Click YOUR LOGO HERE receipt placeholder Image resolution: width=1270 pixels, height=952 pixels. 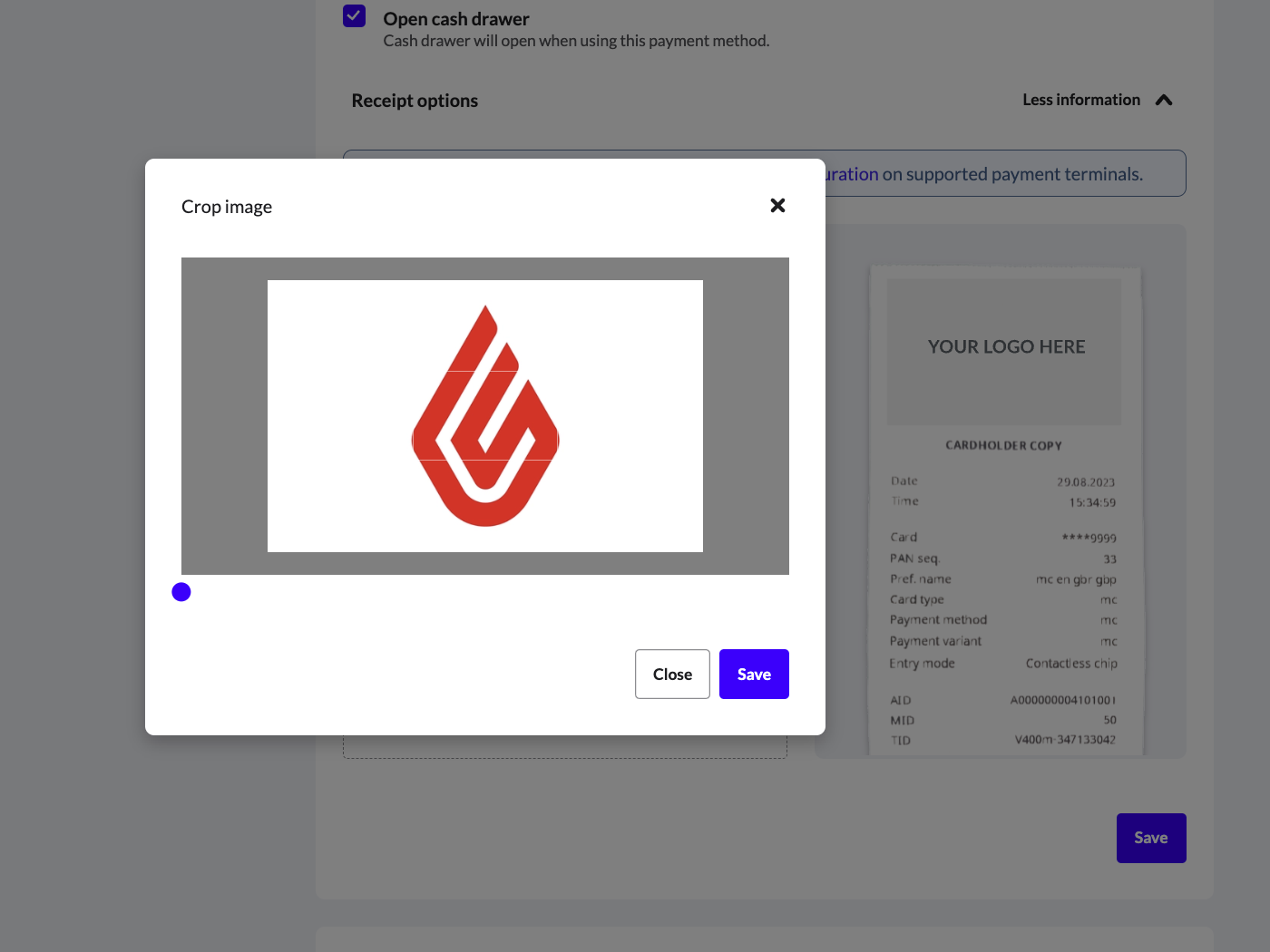[1005, 352]
